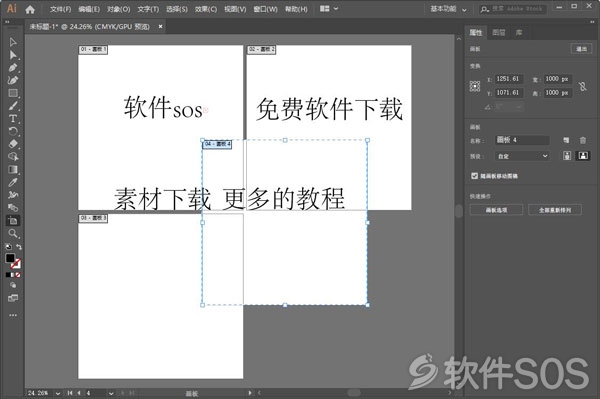Open the artboard navigation number dropdown

111,393
